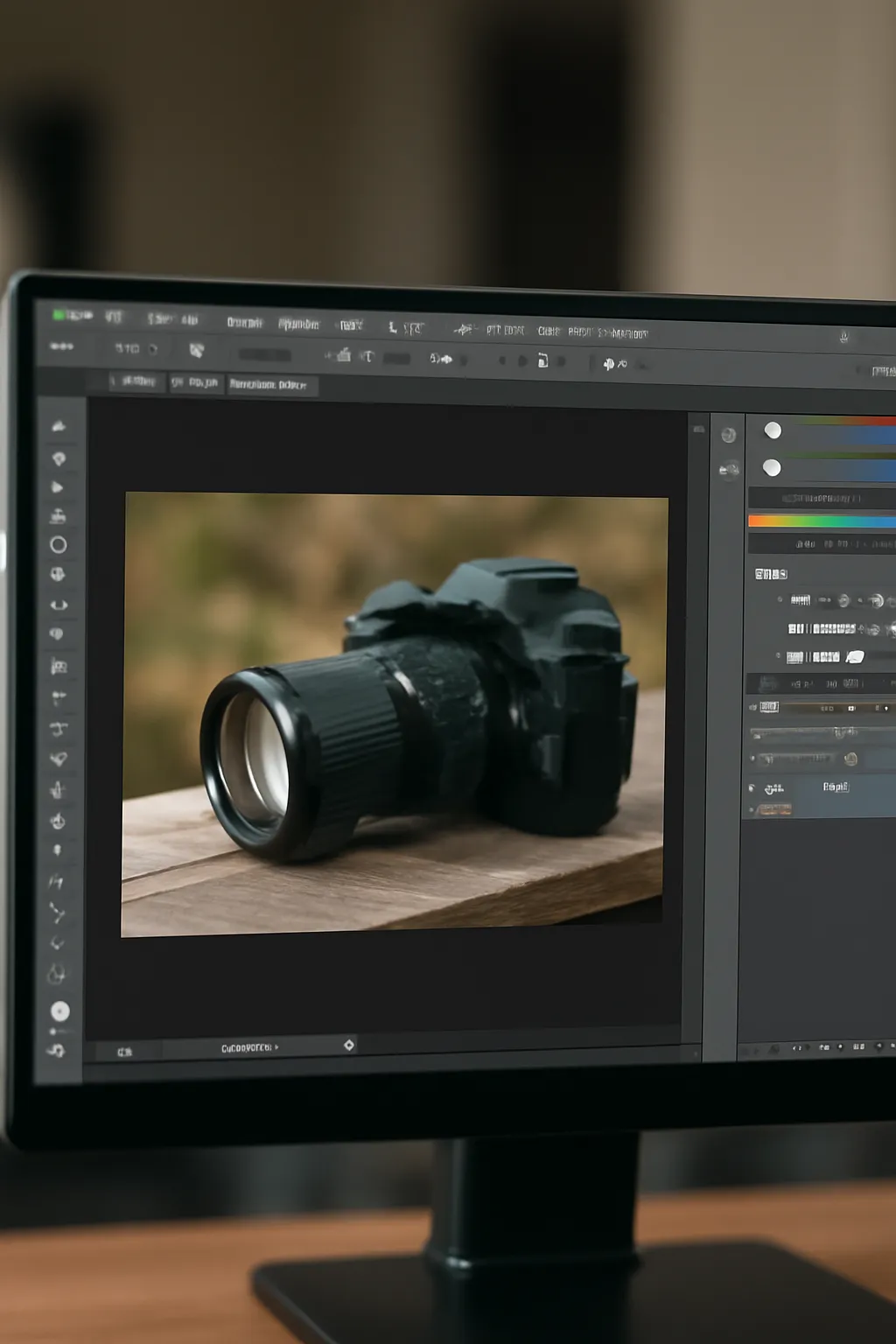Click the white thumbnail button on third layer row

pos(855,656)
